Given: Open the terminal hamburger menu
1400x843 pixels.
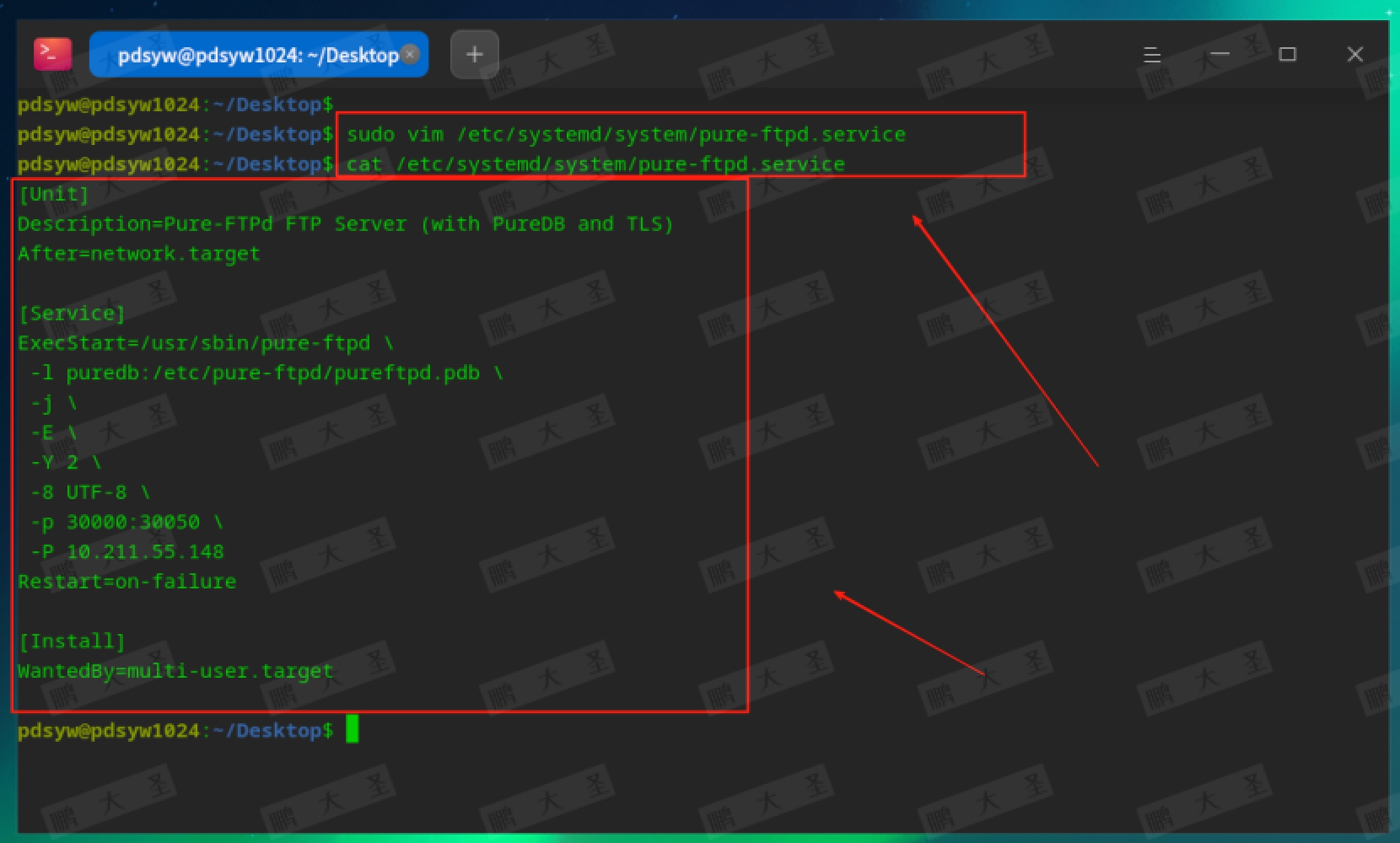Looking at the screenshot, I should point(1151,54).
